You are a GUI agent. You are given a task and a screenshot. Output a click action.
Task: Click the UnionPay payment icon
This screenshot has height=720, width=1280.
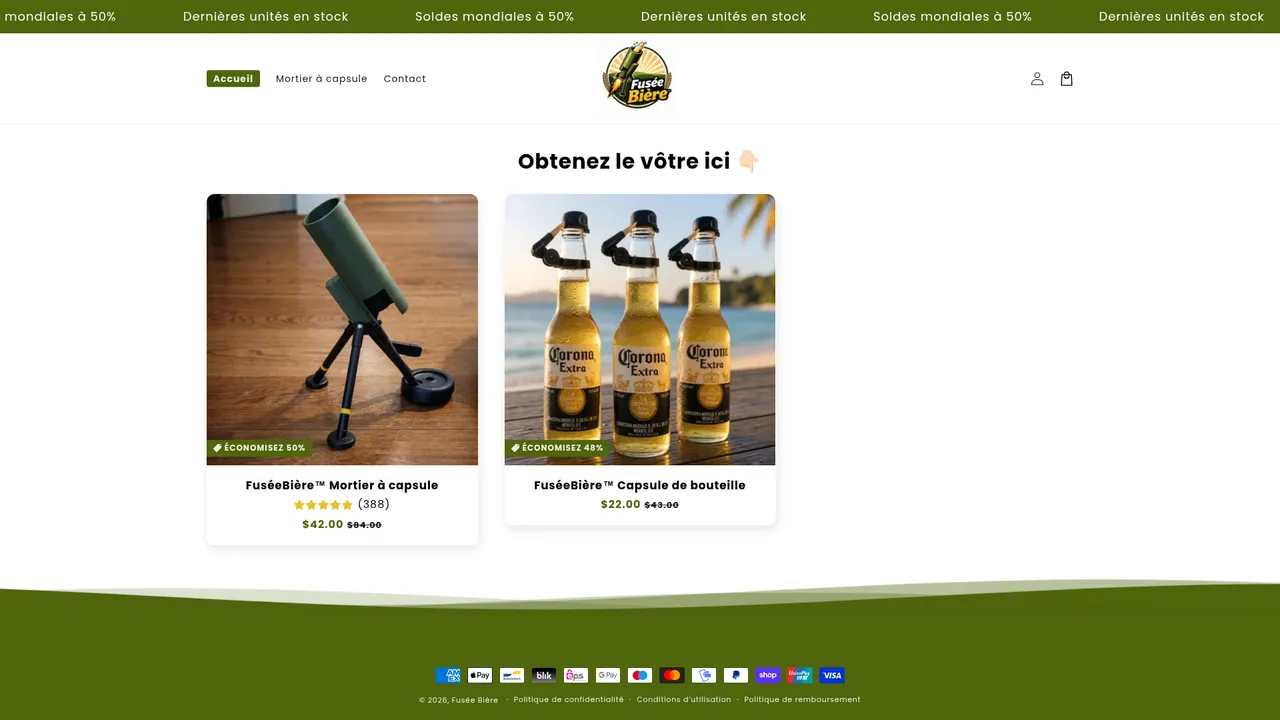pyautogui.click(x=800, y=675)
